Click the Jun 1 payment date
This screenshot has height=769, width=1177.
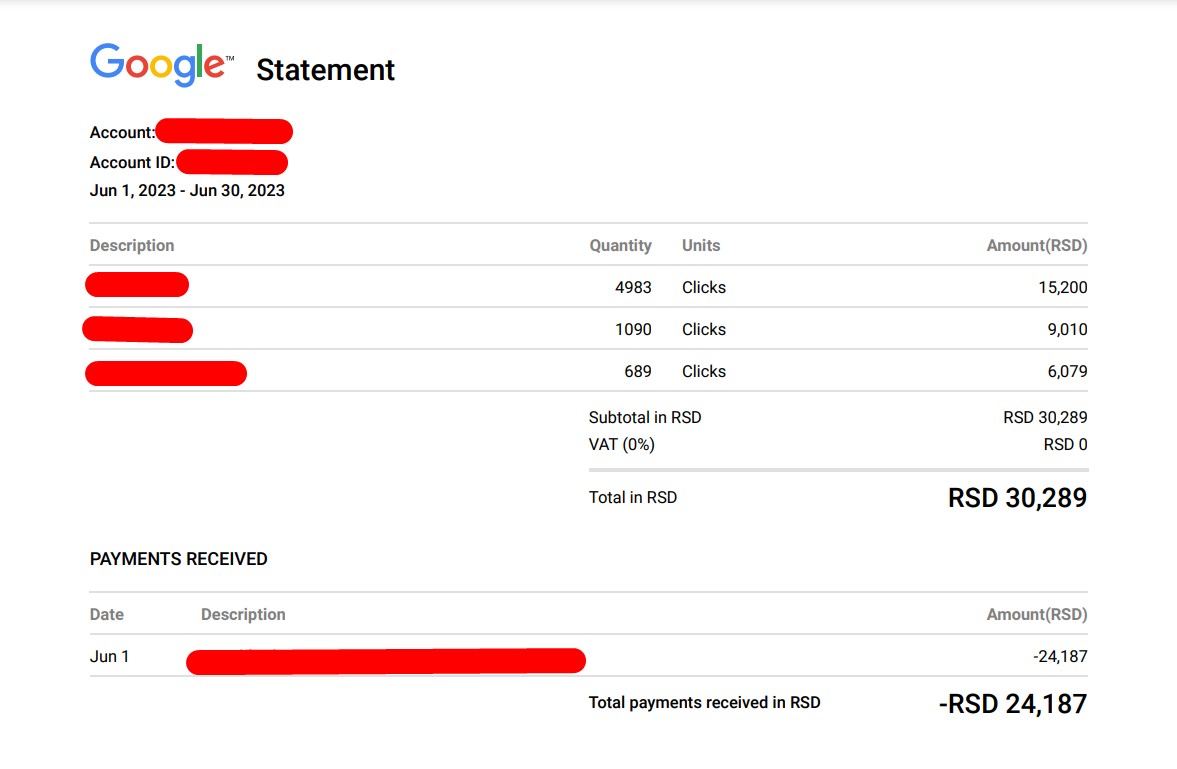109,657
